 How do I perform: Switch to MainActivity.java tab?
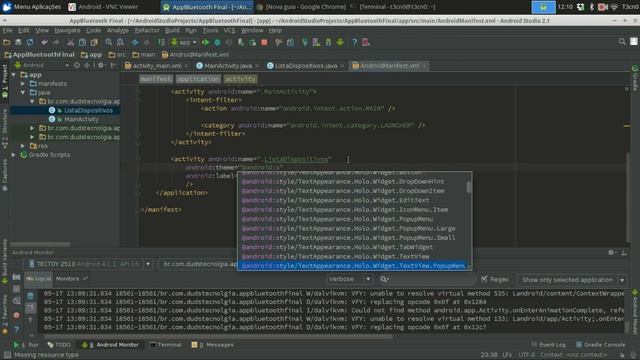tap(228, 66)
